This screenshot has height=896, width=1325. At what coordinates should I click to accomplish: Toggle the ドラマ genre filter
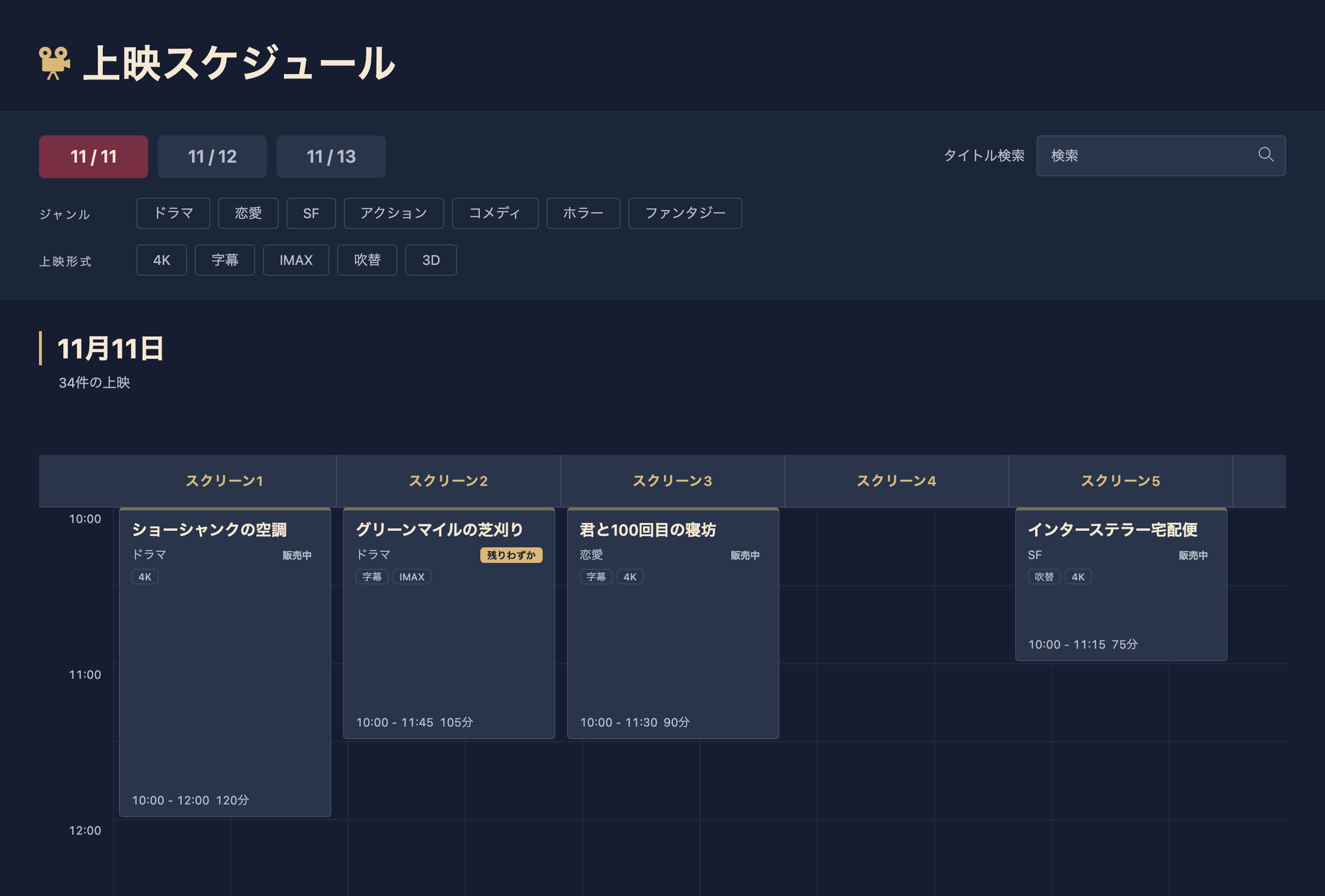tap(173, 213)
